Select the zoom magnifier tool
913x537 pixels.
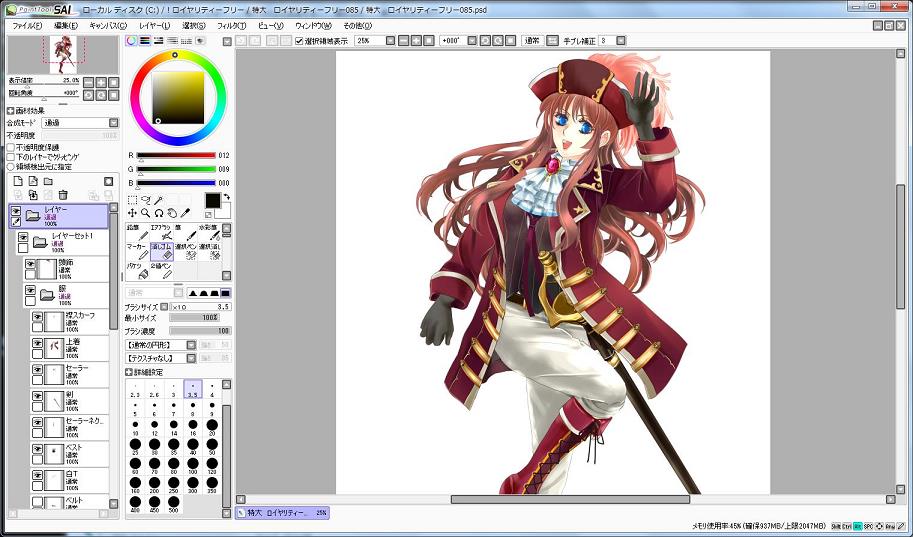[145, 213]
